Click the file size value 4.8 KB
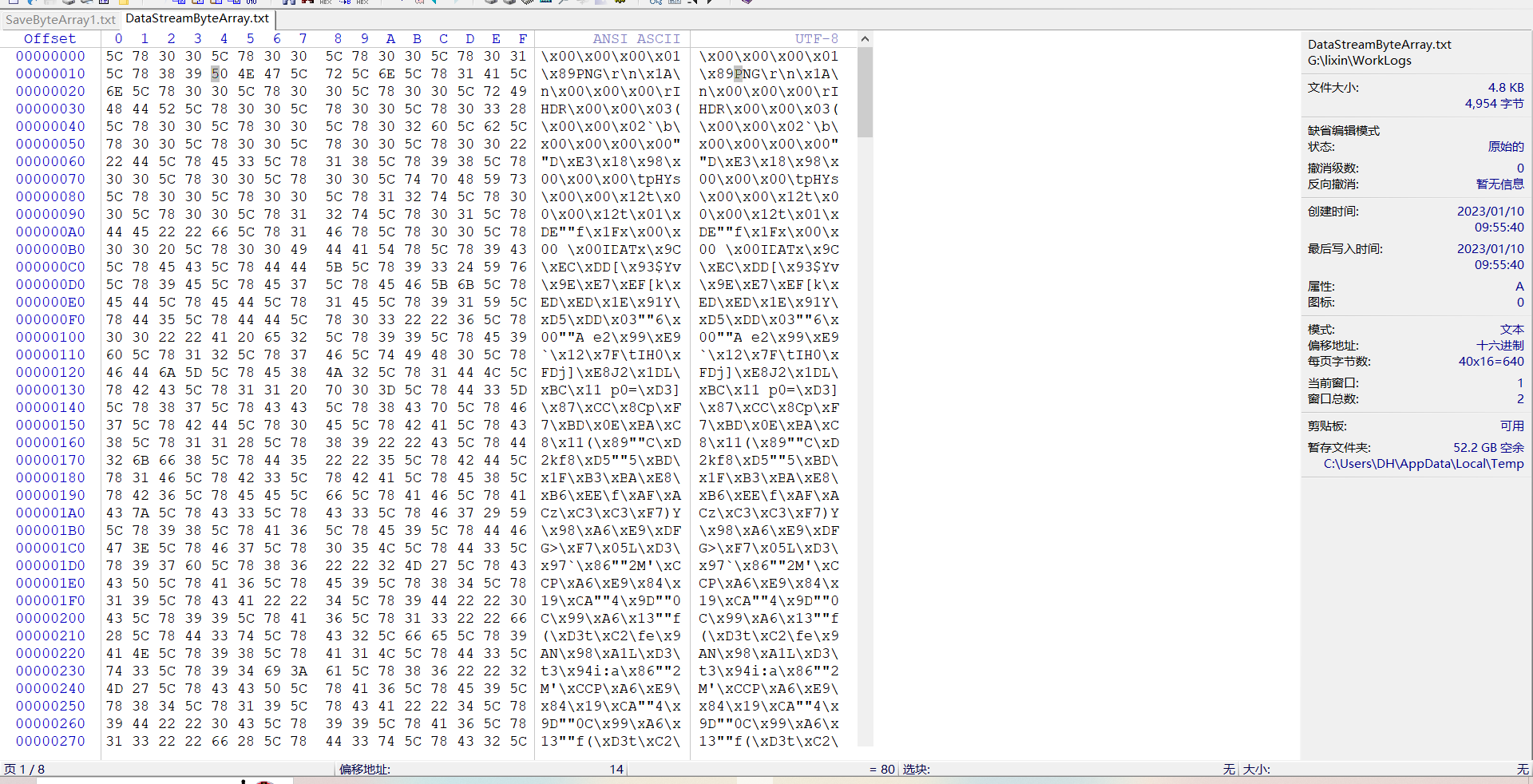1533x784 pixels. 1505,87
